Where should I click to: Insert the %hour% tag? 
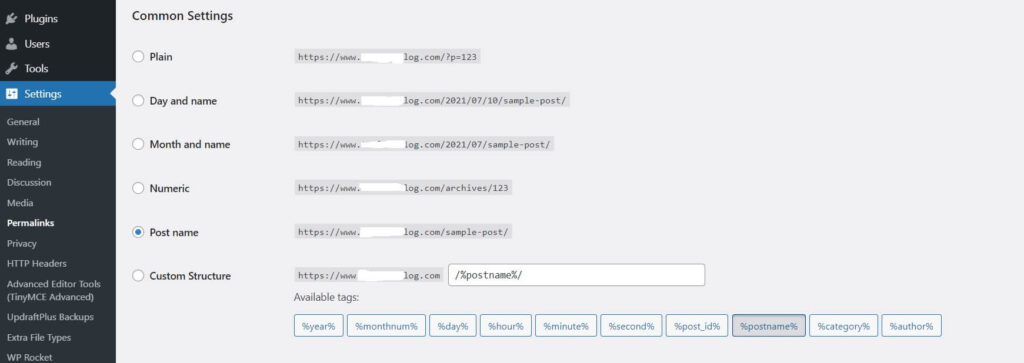(505, 326)
